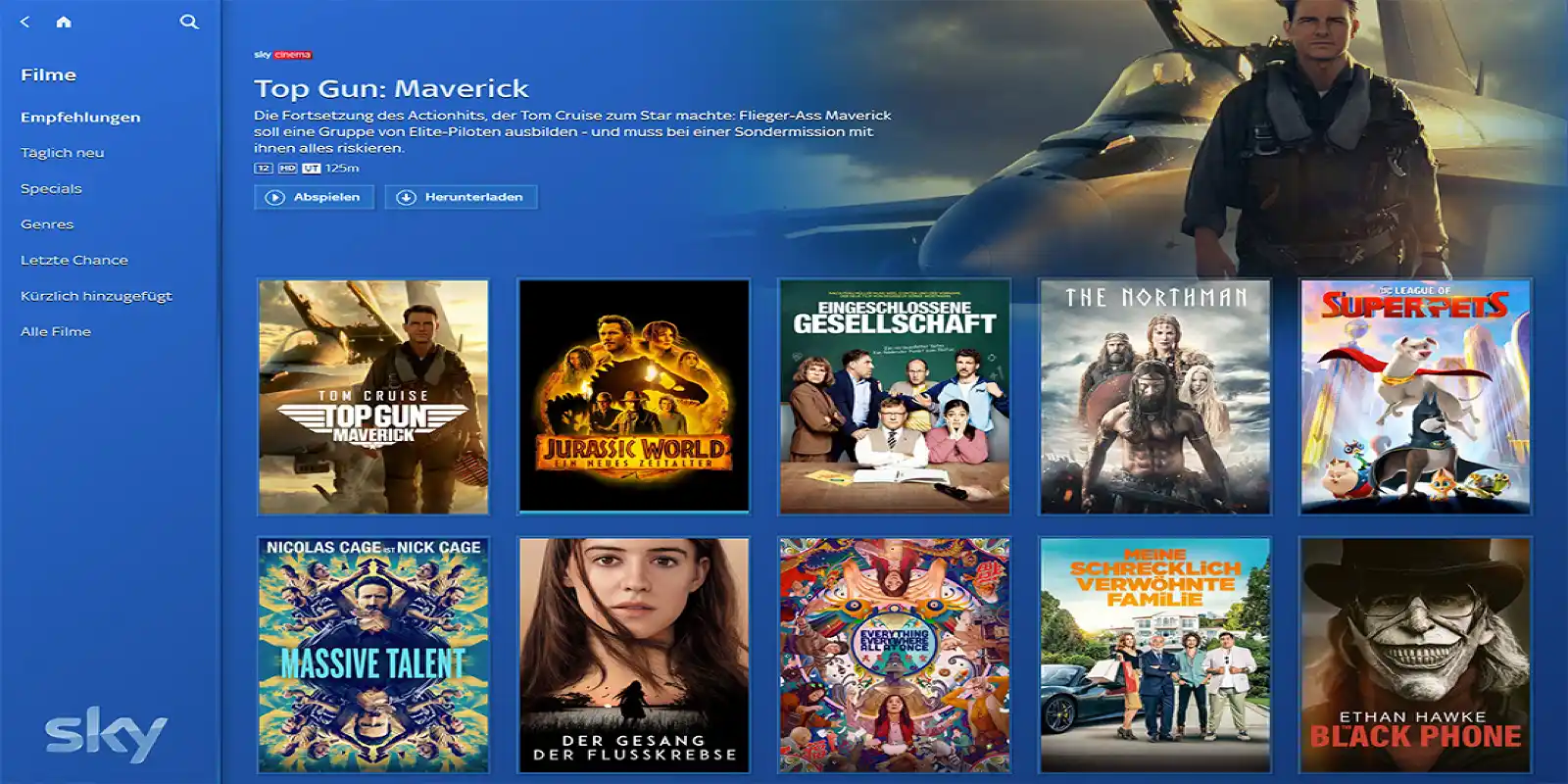
Task: Click the Sky logo in the sidebar
Action: click(x=106, y=734)
